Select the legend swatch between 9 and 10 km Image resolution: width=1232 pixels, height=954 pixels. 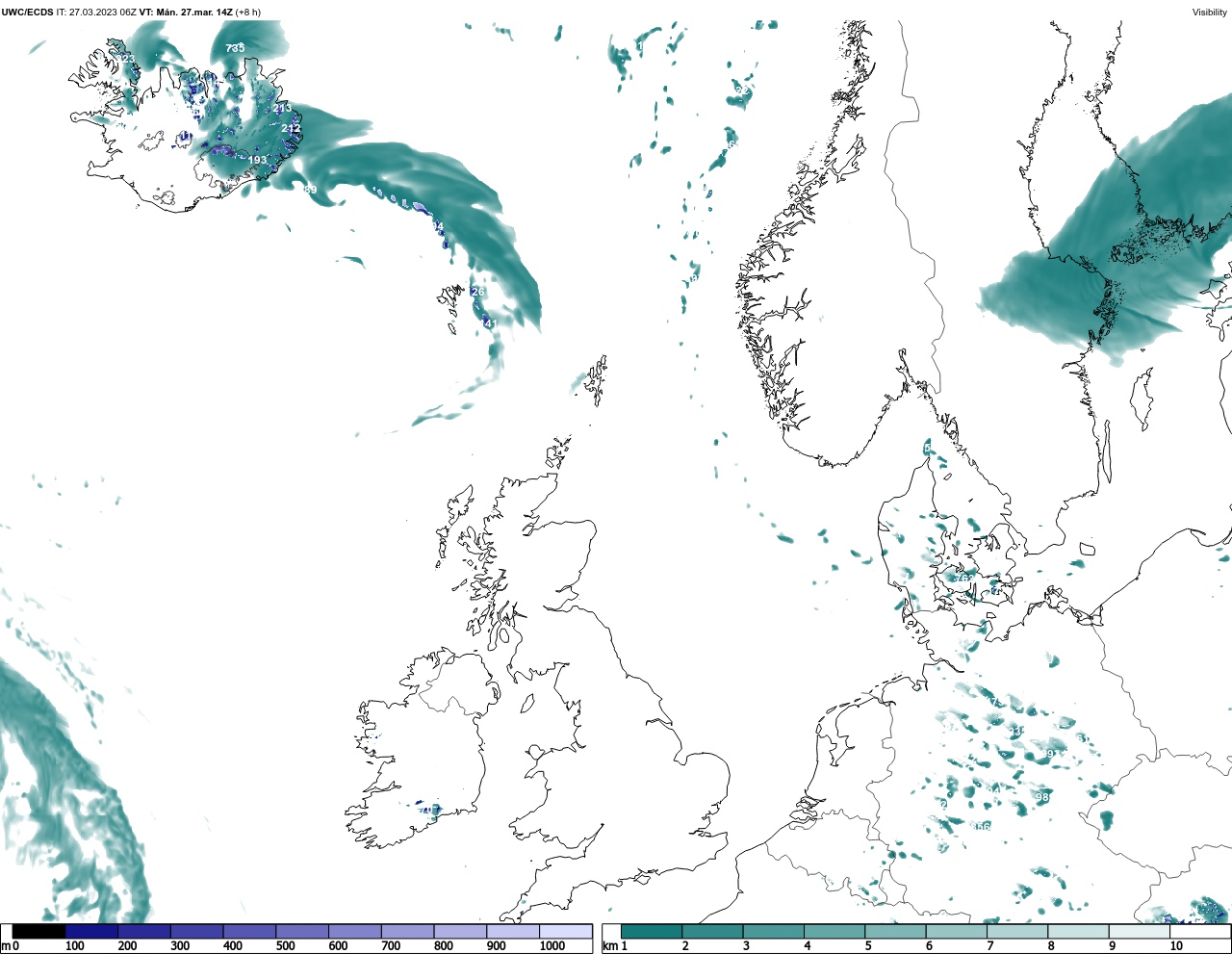click(x=1140, y=932)
